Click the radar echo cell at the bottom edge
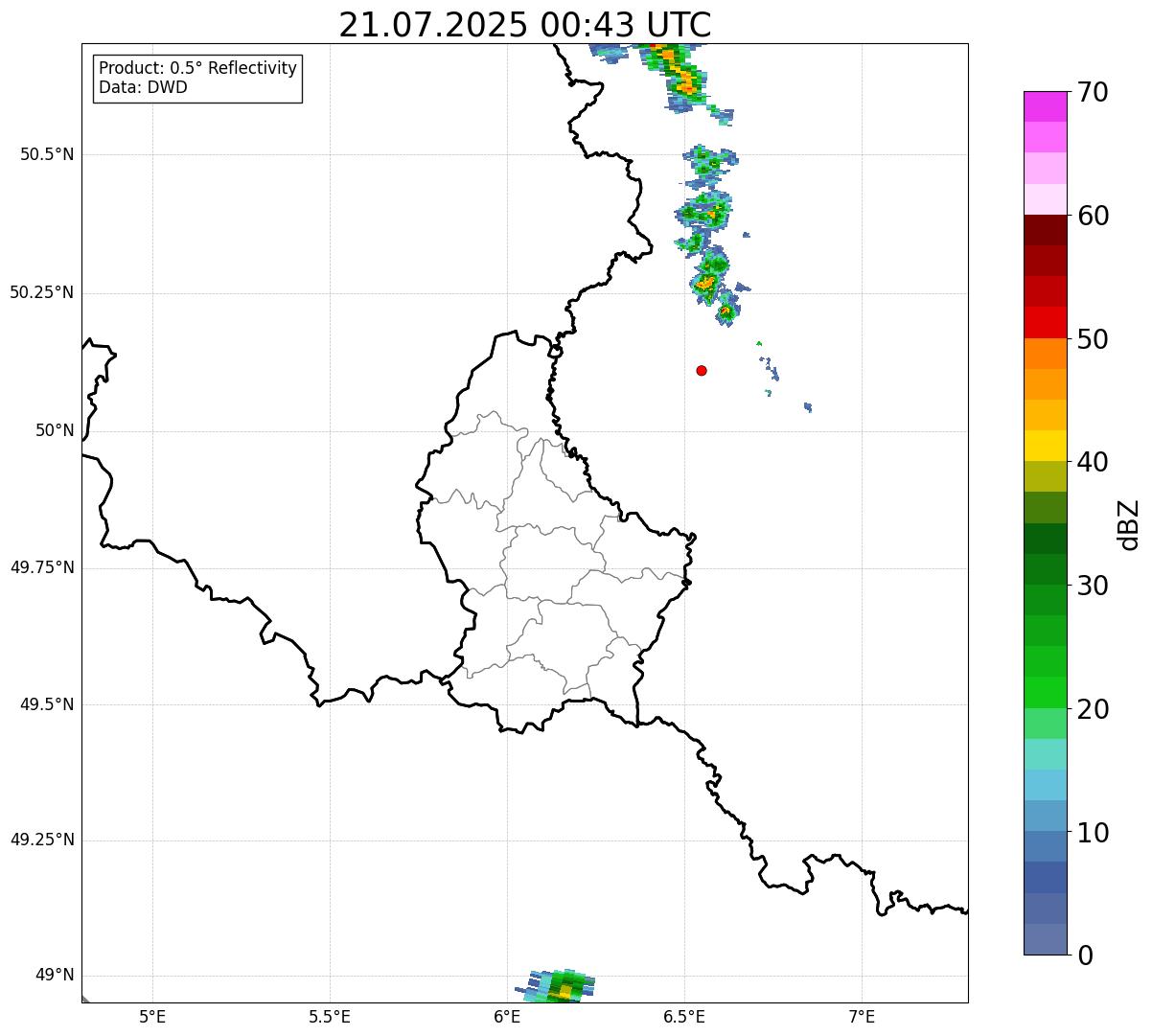This screenshot has width=1152, height=1036. pyautogui.click(x=558, y=985)
